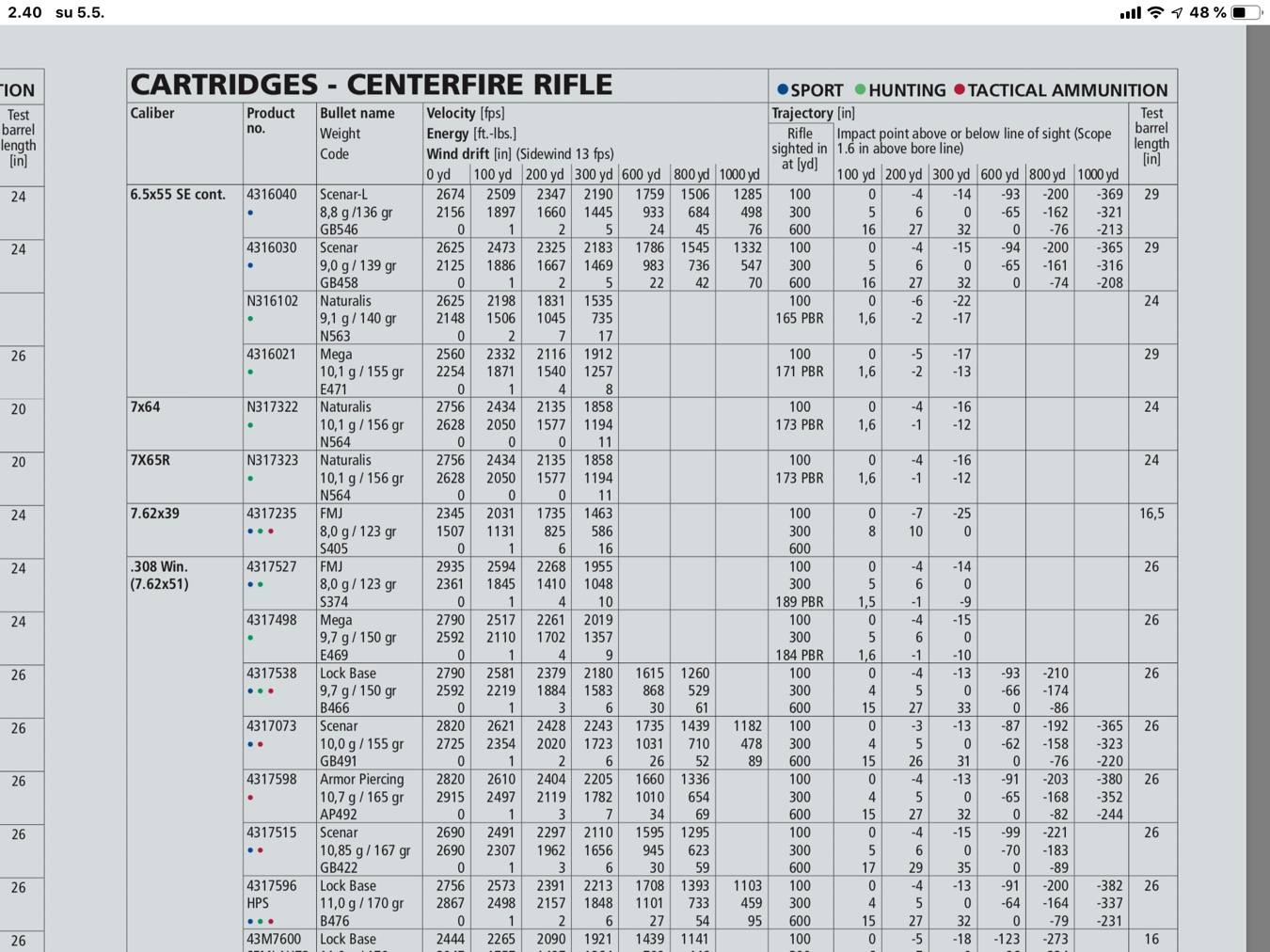Select bullet code AP492

(x=339, y=815)
